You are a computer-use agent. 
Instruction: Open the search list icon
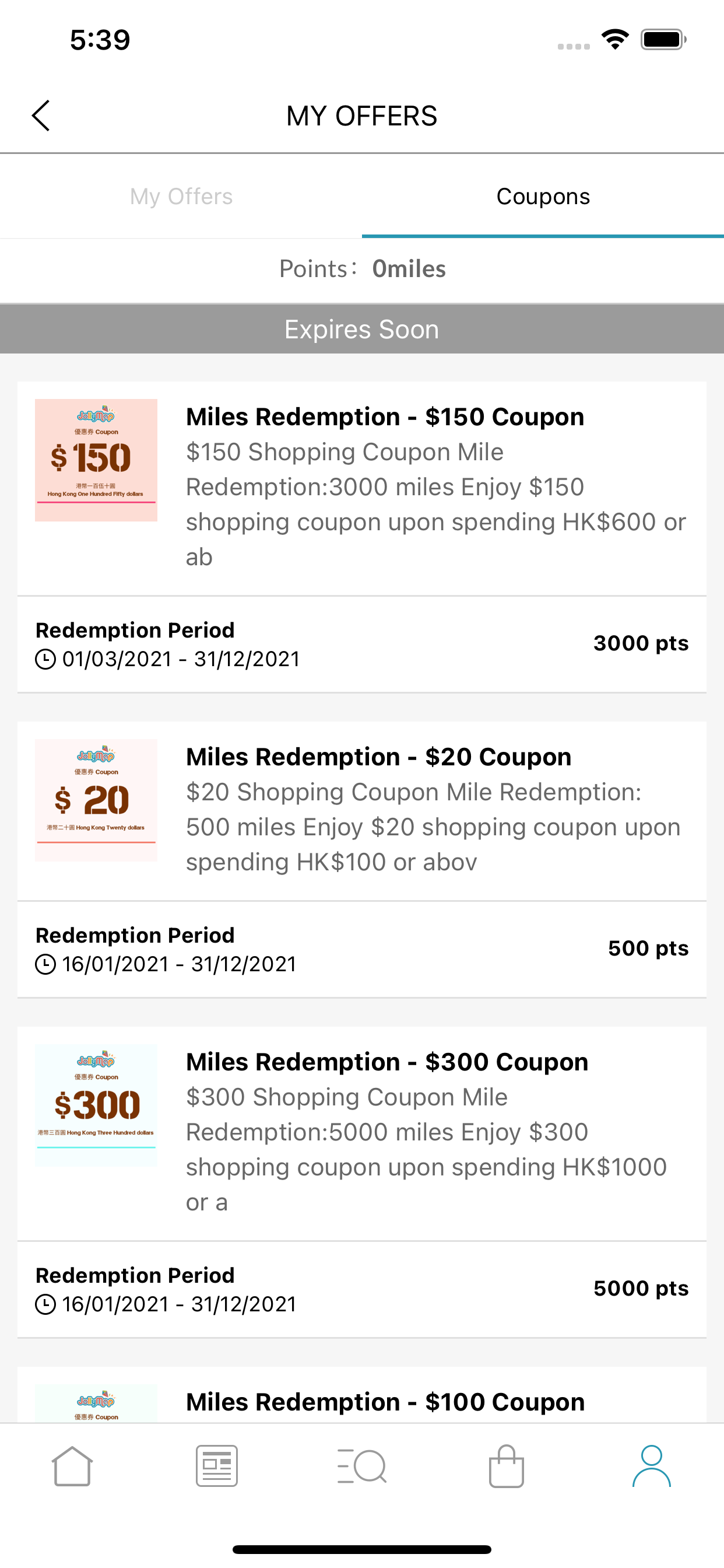click(361, 1466)
